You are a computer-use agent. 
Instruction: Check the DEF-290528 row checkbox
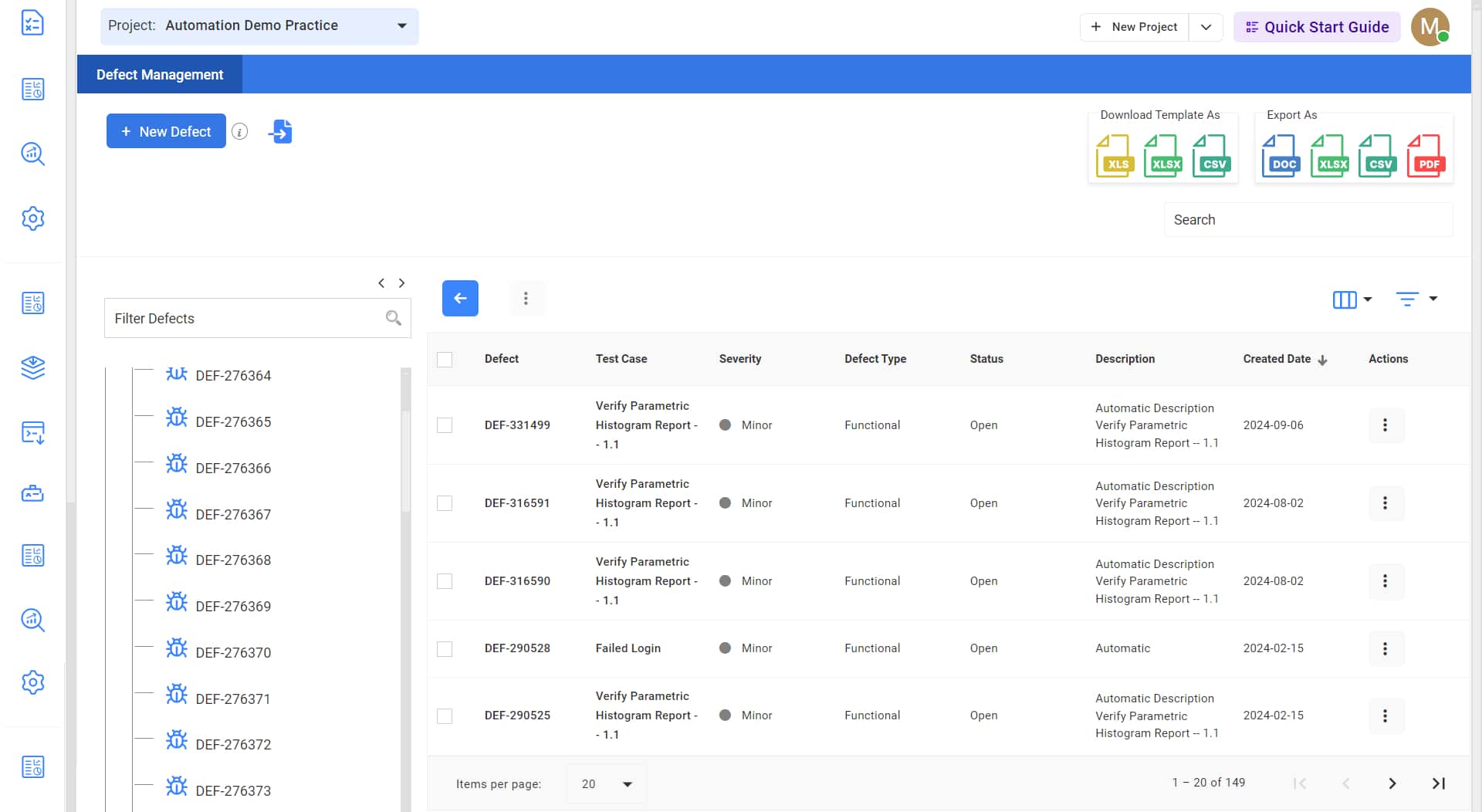point(445,649)
